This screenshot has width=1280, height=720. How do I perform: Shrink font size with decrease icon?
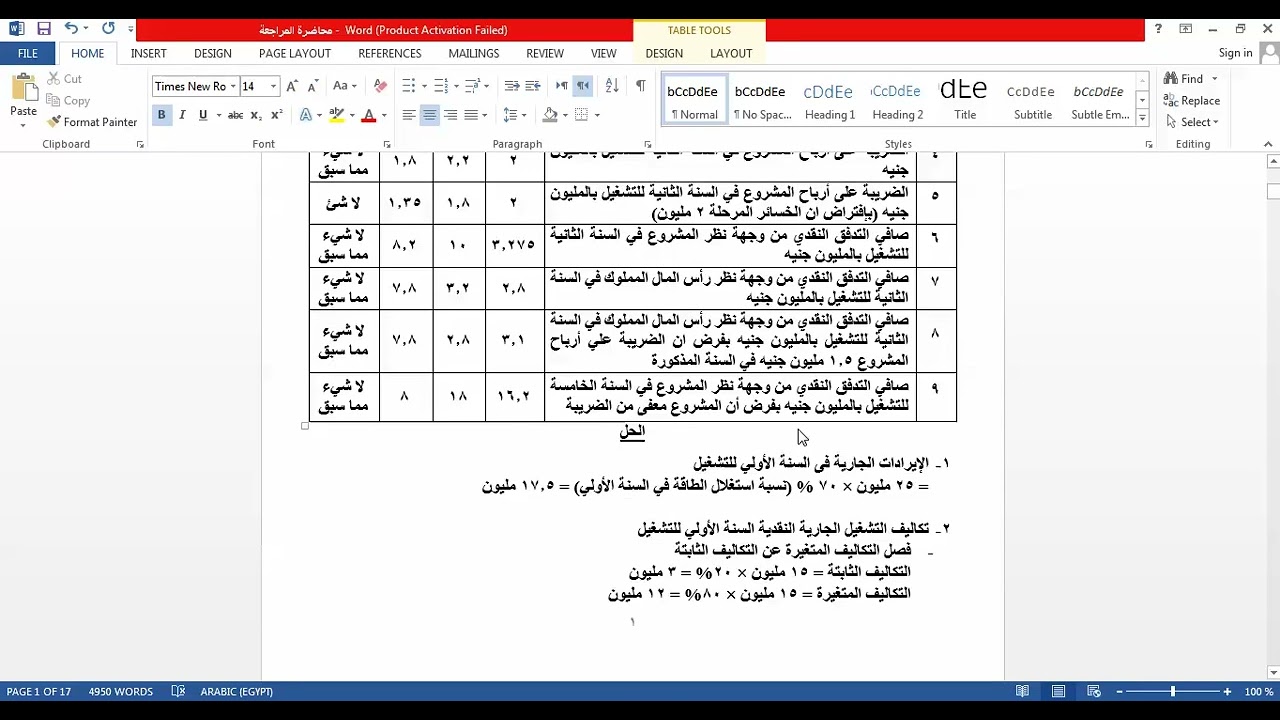click(x=313, y=86)
